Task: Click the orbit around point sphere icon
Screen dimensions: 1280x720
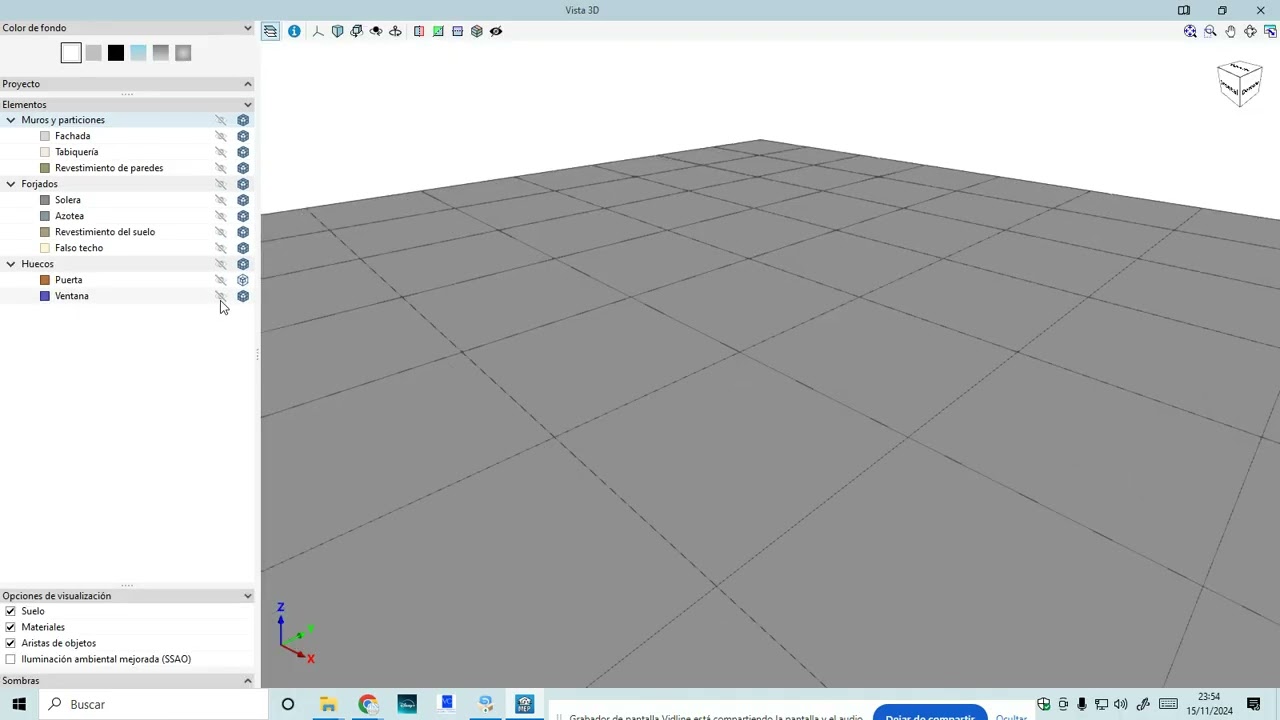Action: tap(376, 31)
